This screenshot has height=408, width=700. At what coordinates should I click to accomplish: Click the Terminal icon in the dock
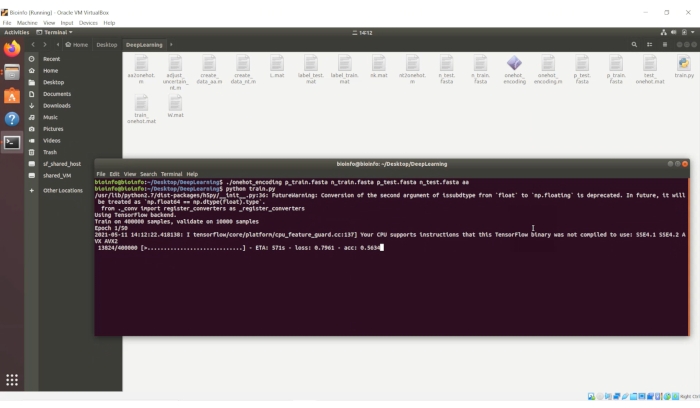(x=12, y=142)
